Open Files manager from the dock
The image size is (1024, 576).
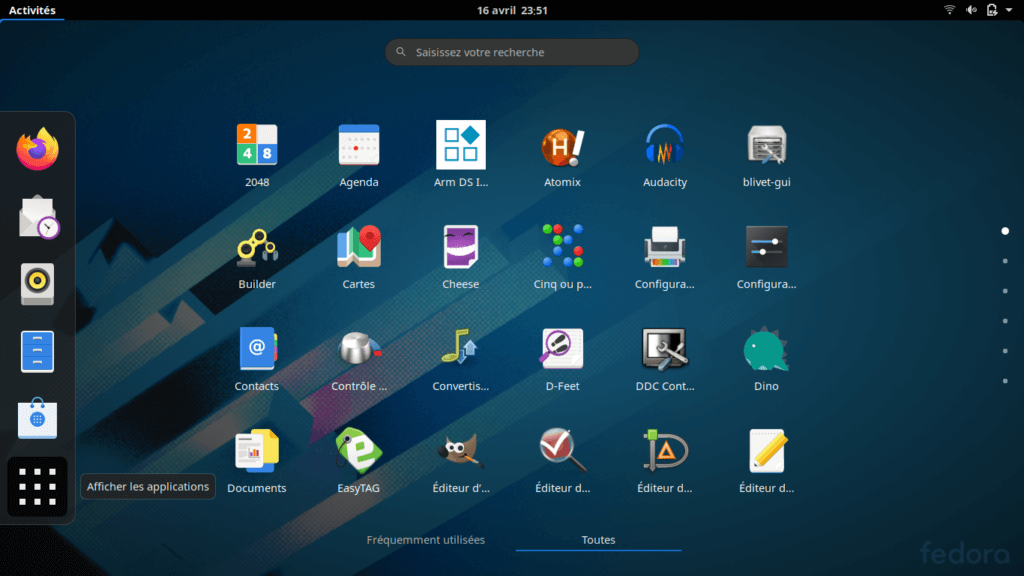coord(37,352)
